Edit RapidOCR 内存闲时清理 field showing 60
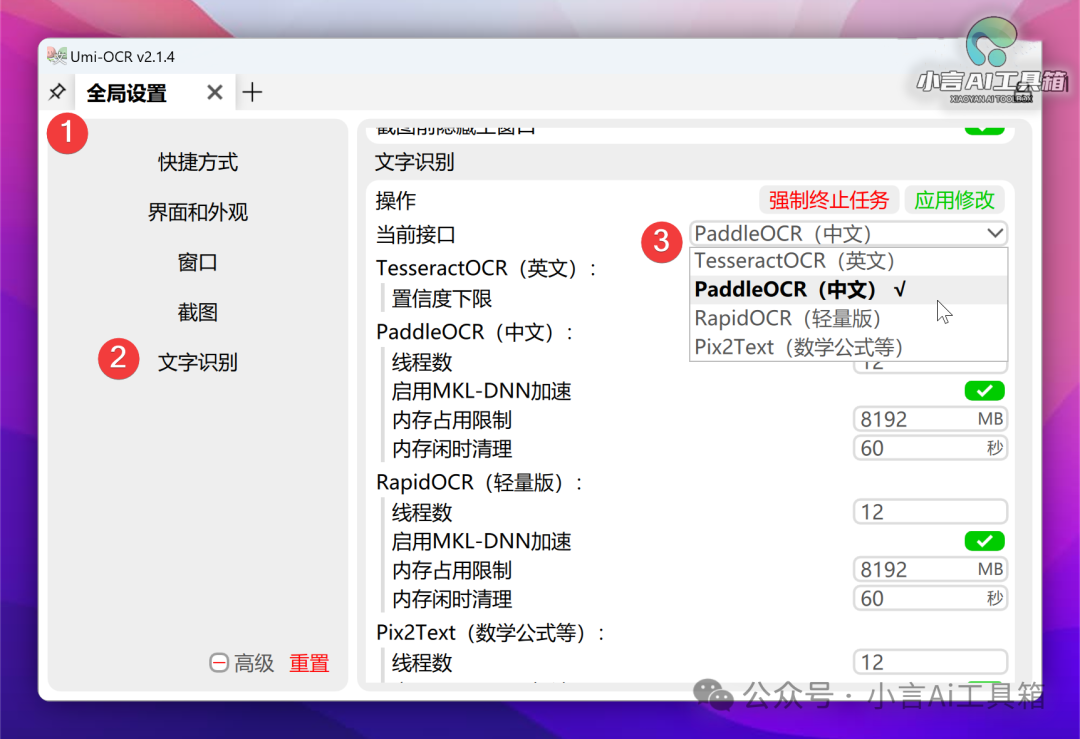1080x739 pixels. (930, 599)
